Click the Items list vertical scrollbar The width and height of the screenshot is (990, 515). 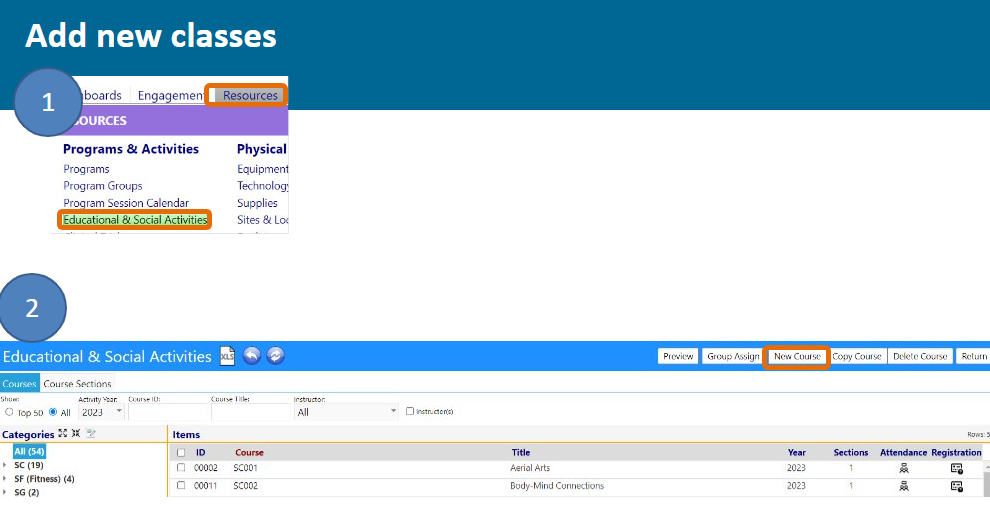point(987,479)
